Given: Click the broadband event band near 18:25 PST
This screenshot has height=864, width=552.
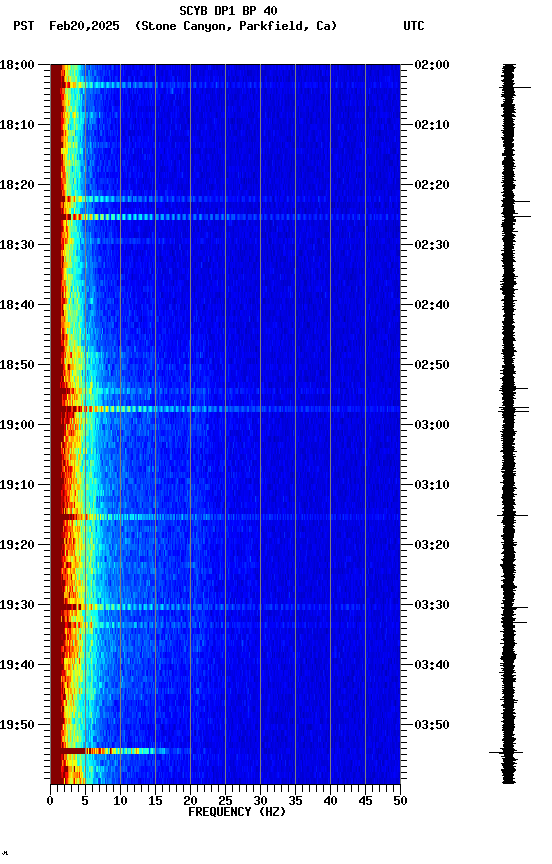Looking at the screenshot, I should [225, 217].
